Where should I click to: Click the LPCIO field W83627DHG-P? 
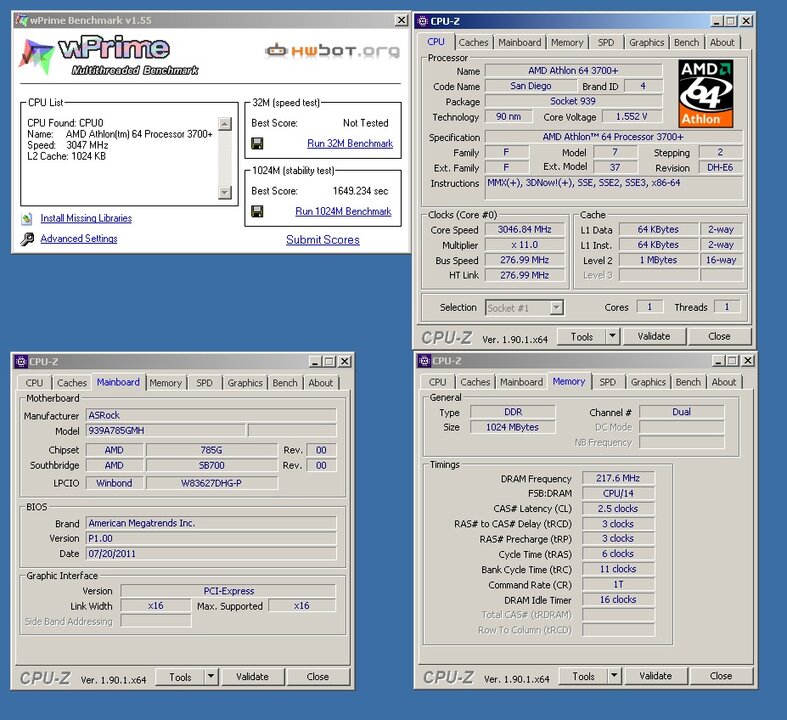click(211, 483)
